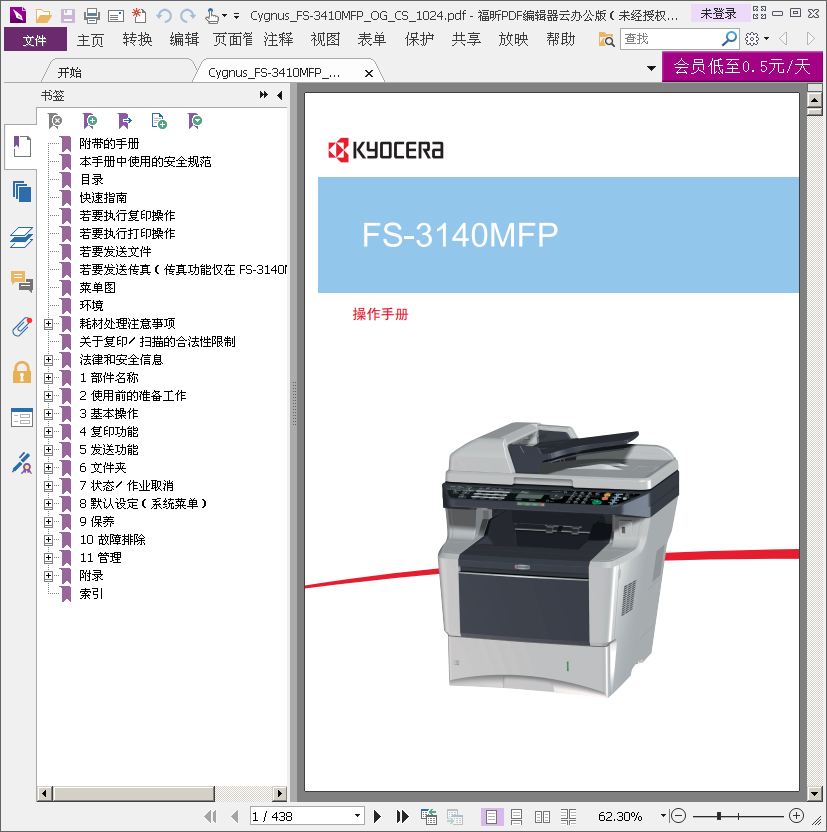Screen dimensions: 827x832
Task: Open the Form fields sidebar icon
Action: click(22, 418)
